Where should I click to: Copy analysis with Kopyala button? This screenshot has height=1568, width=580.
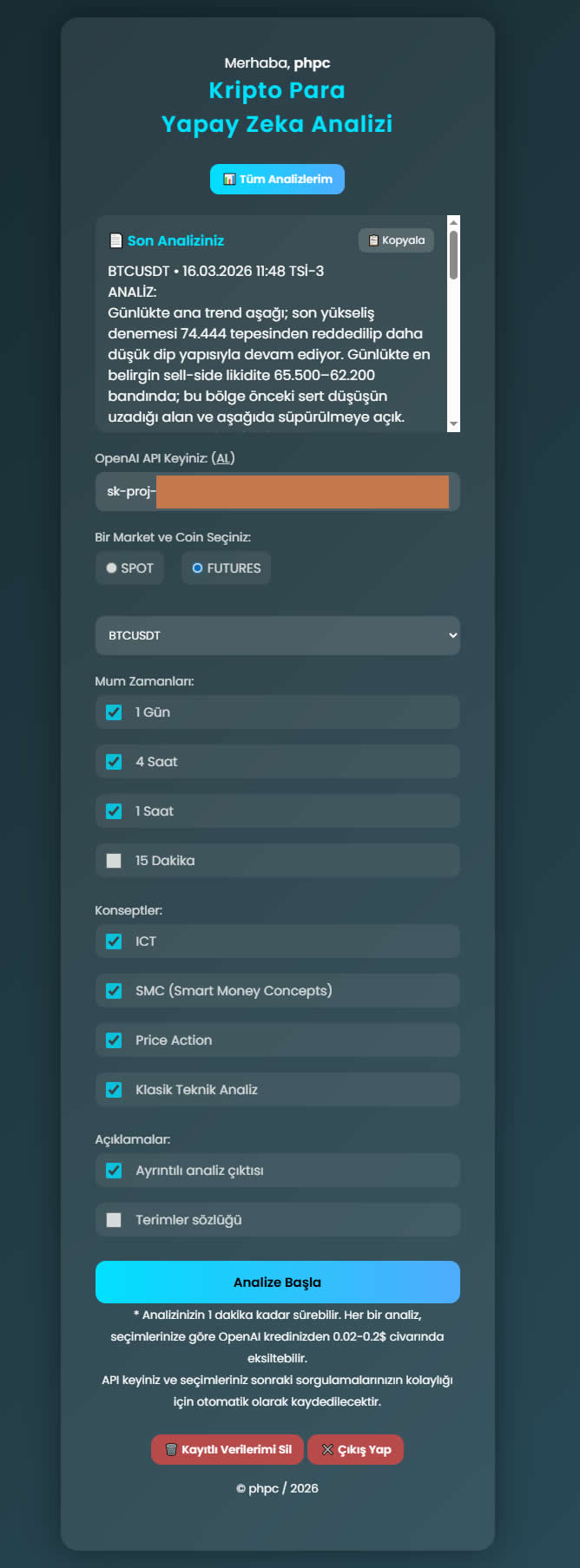[x=396, y=240]
